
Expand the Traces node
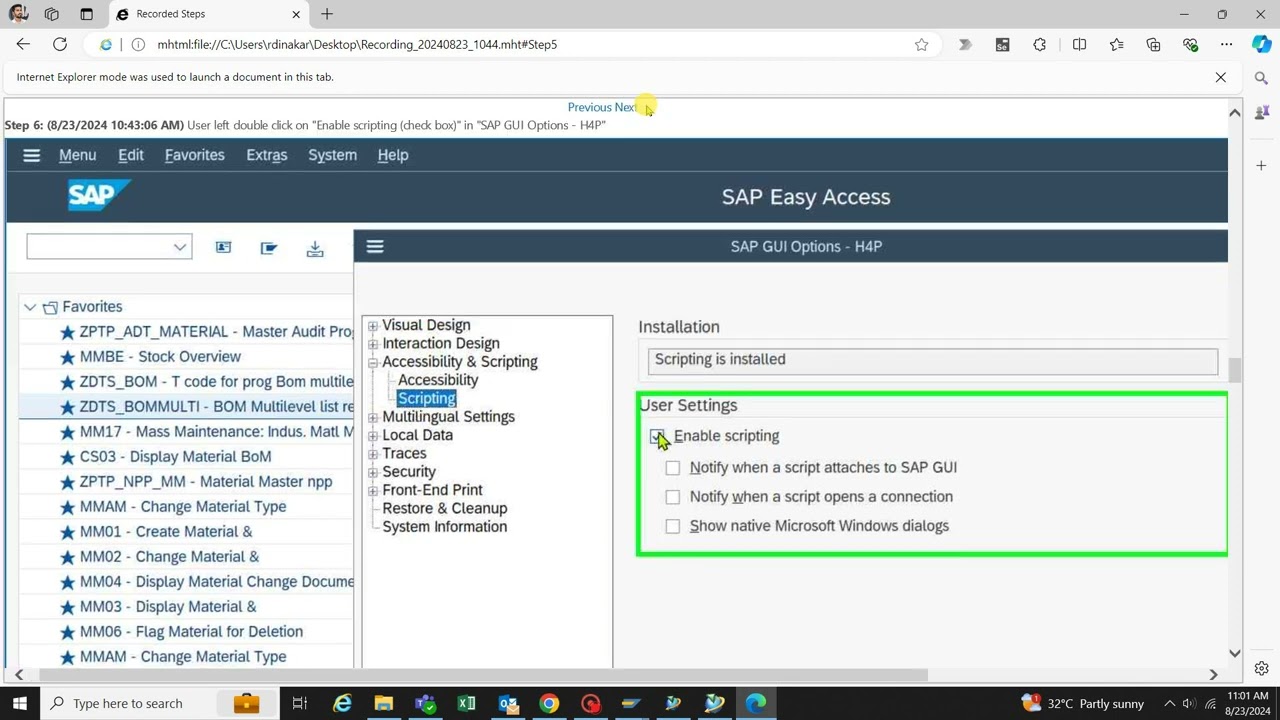point(373,454)
